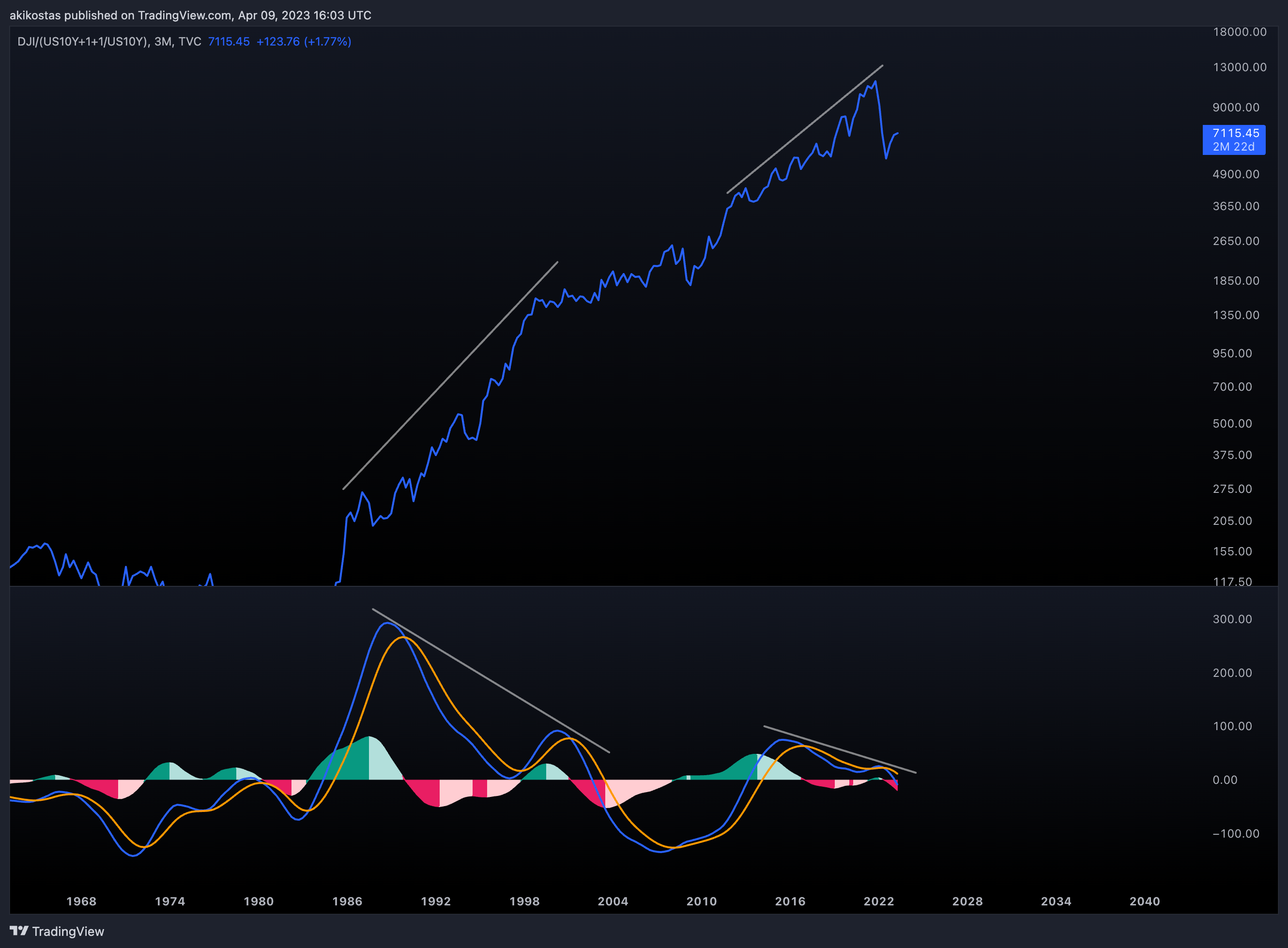Image resolution: width=1288 pixels, height=948 pixels.
Task: Click the 1998 time axis label
Action: pos(524,902)
